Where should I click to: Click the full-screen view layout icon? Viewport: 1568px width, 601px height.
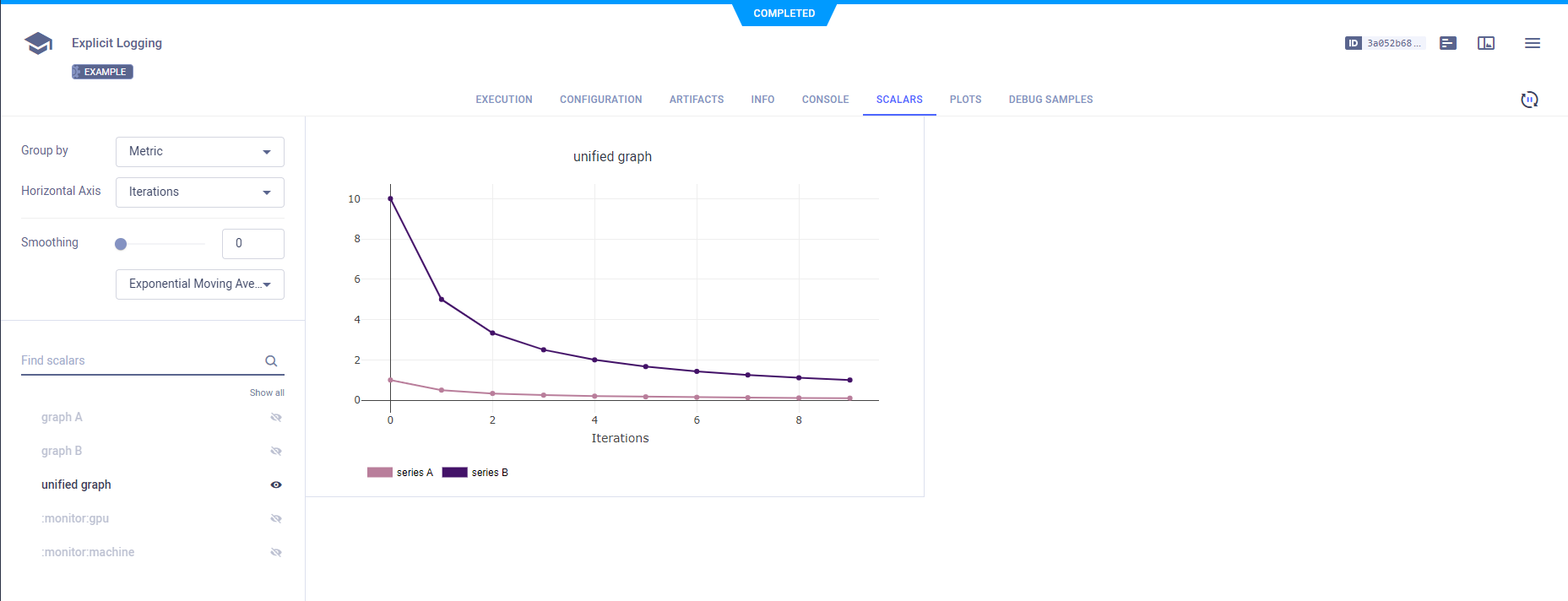(1485, 43)
